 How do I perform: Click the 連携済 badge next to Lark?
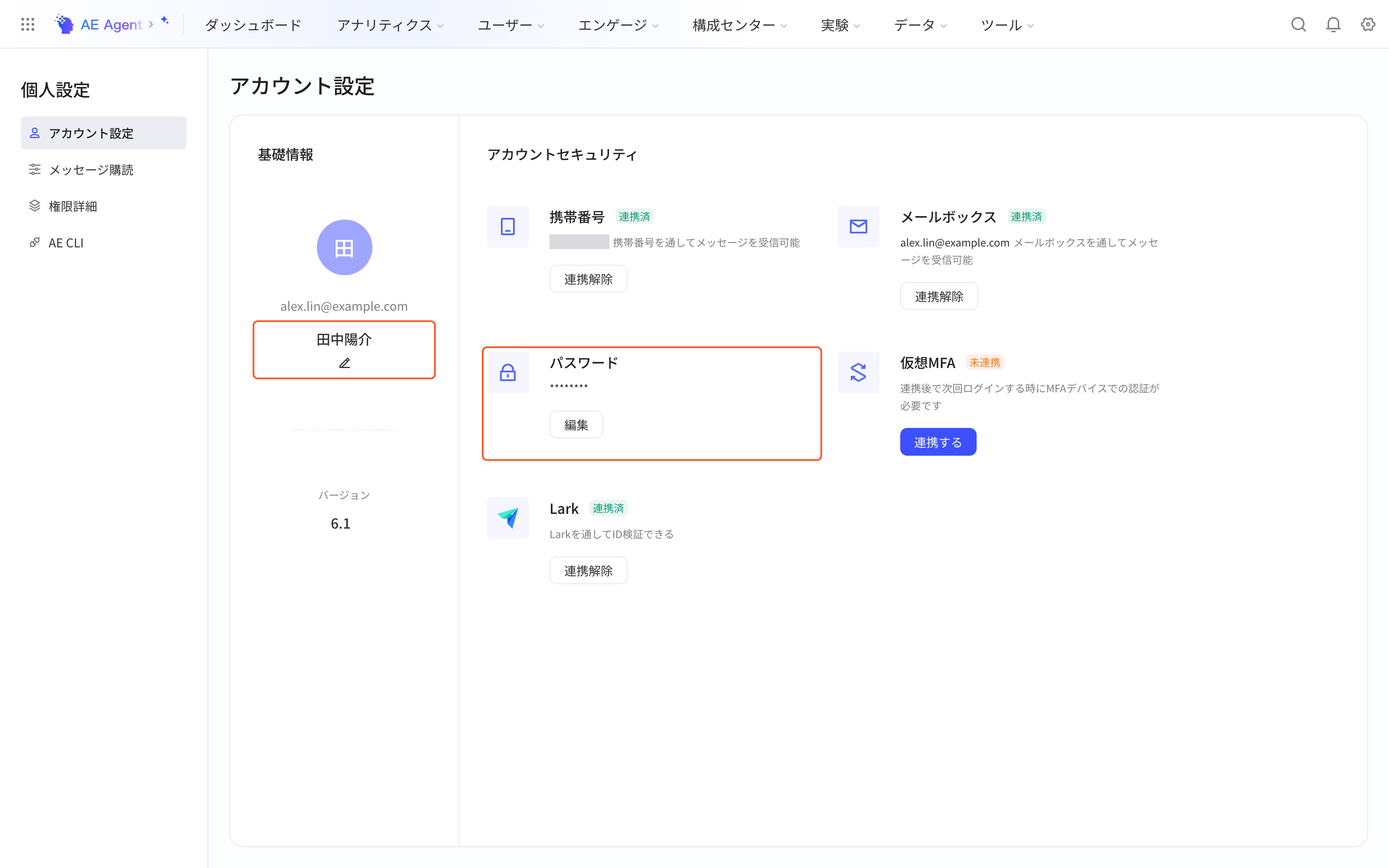[x=608, y=508]
